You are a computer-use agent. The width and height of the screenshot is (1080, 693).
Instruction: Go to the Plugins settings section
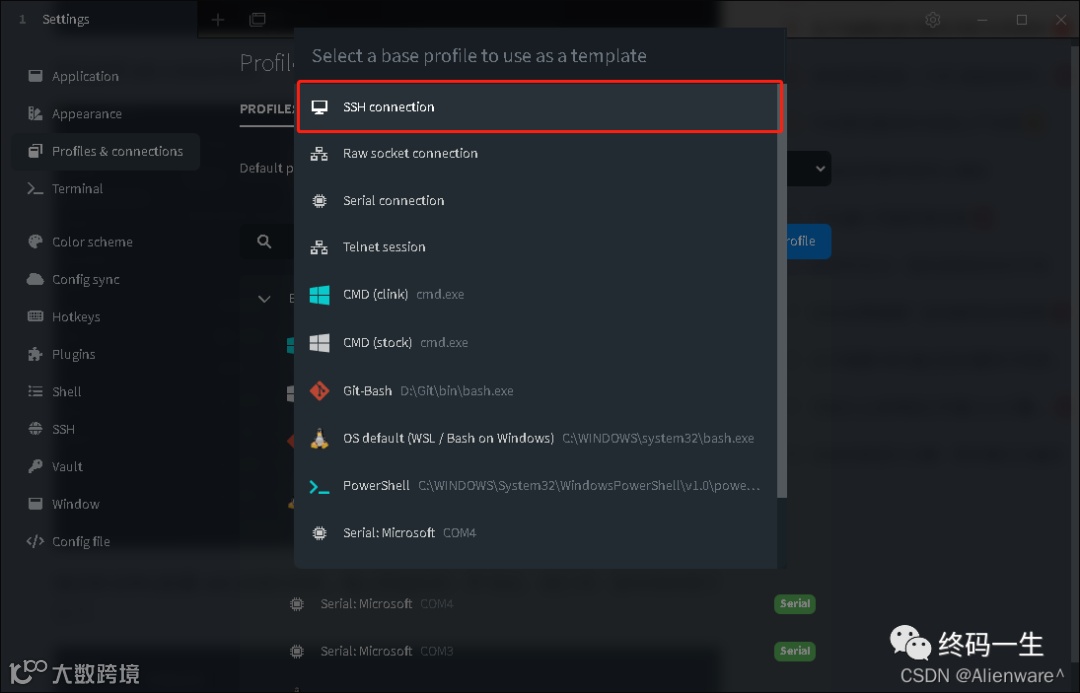(73, 355)
